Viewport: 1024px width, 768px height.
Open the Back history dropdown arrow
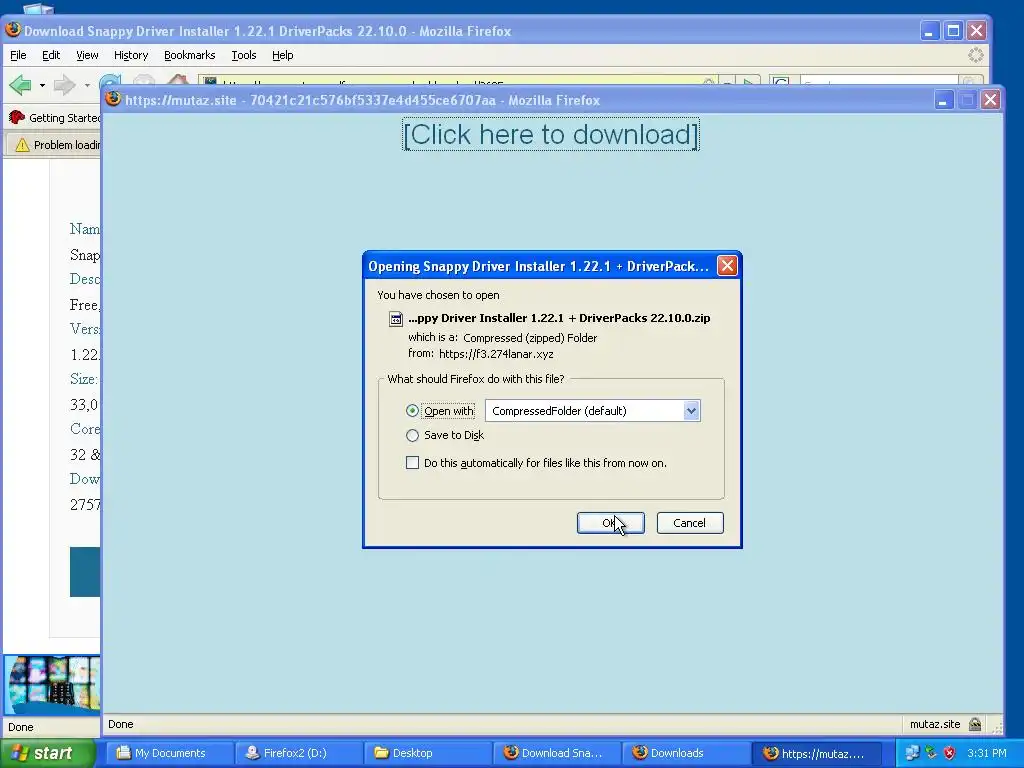(42, 85)
